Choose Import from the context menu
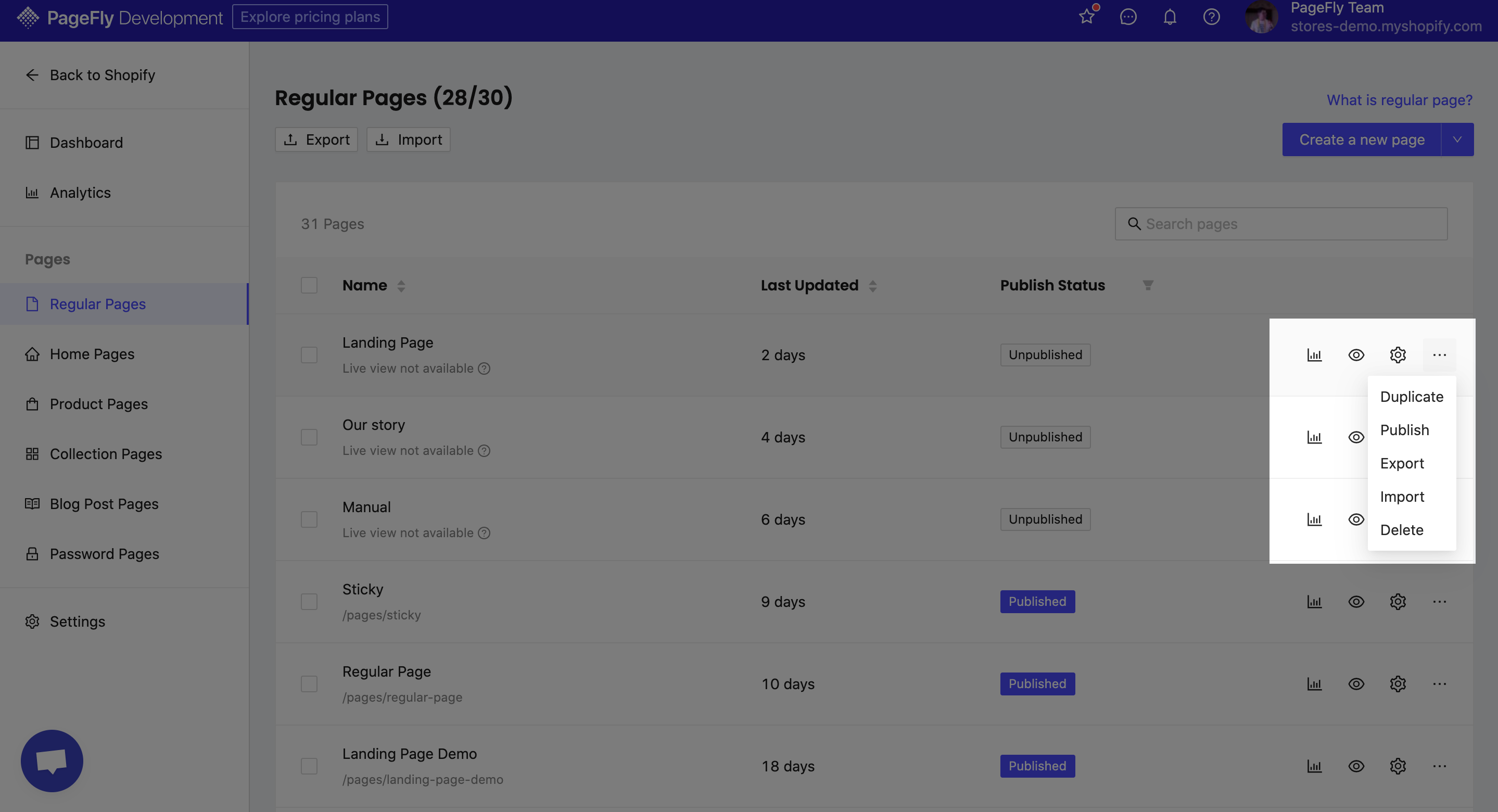Image resolution: width=1498 pixels, height=812 pixels. click(x=1412, y=497)
